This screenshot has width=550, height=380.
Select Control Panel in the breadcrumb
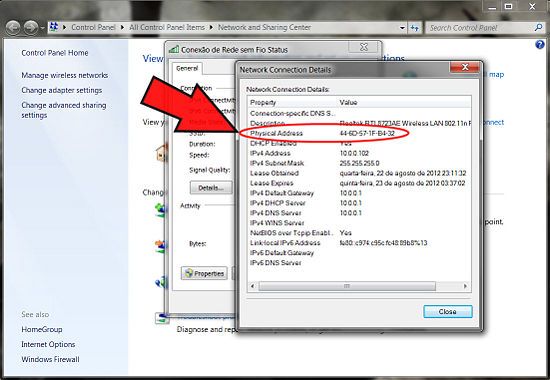point(93,27)
